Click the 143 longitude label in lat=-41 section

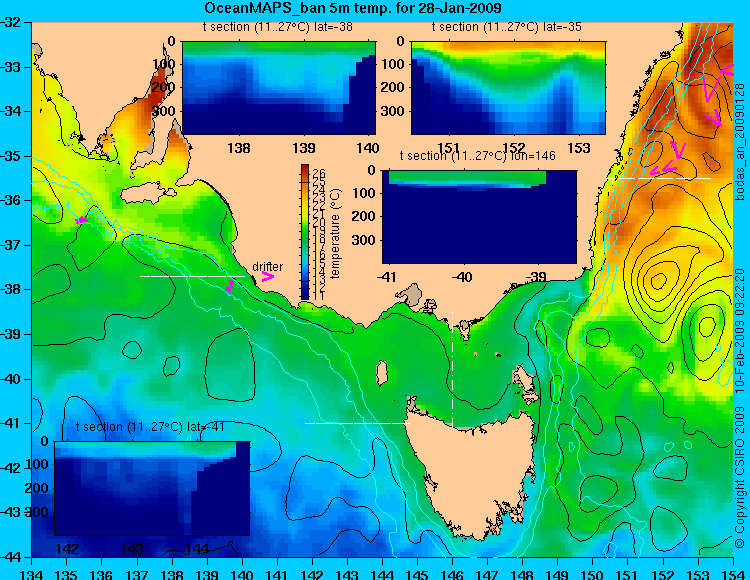pos(132,549)
